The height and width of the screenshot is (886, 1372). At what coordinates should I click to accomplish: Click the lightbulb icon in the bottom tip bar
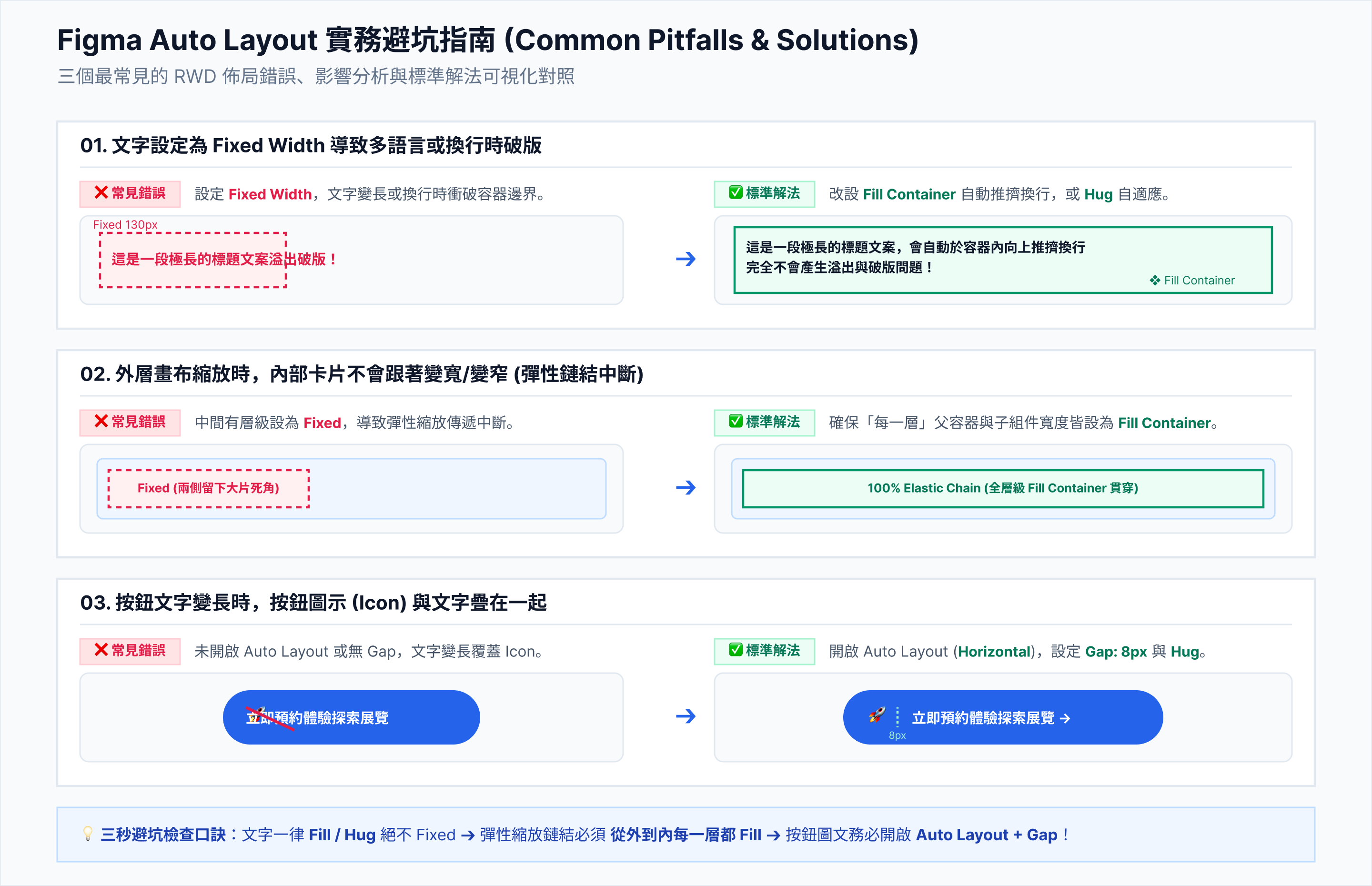[x=88, y=834]
